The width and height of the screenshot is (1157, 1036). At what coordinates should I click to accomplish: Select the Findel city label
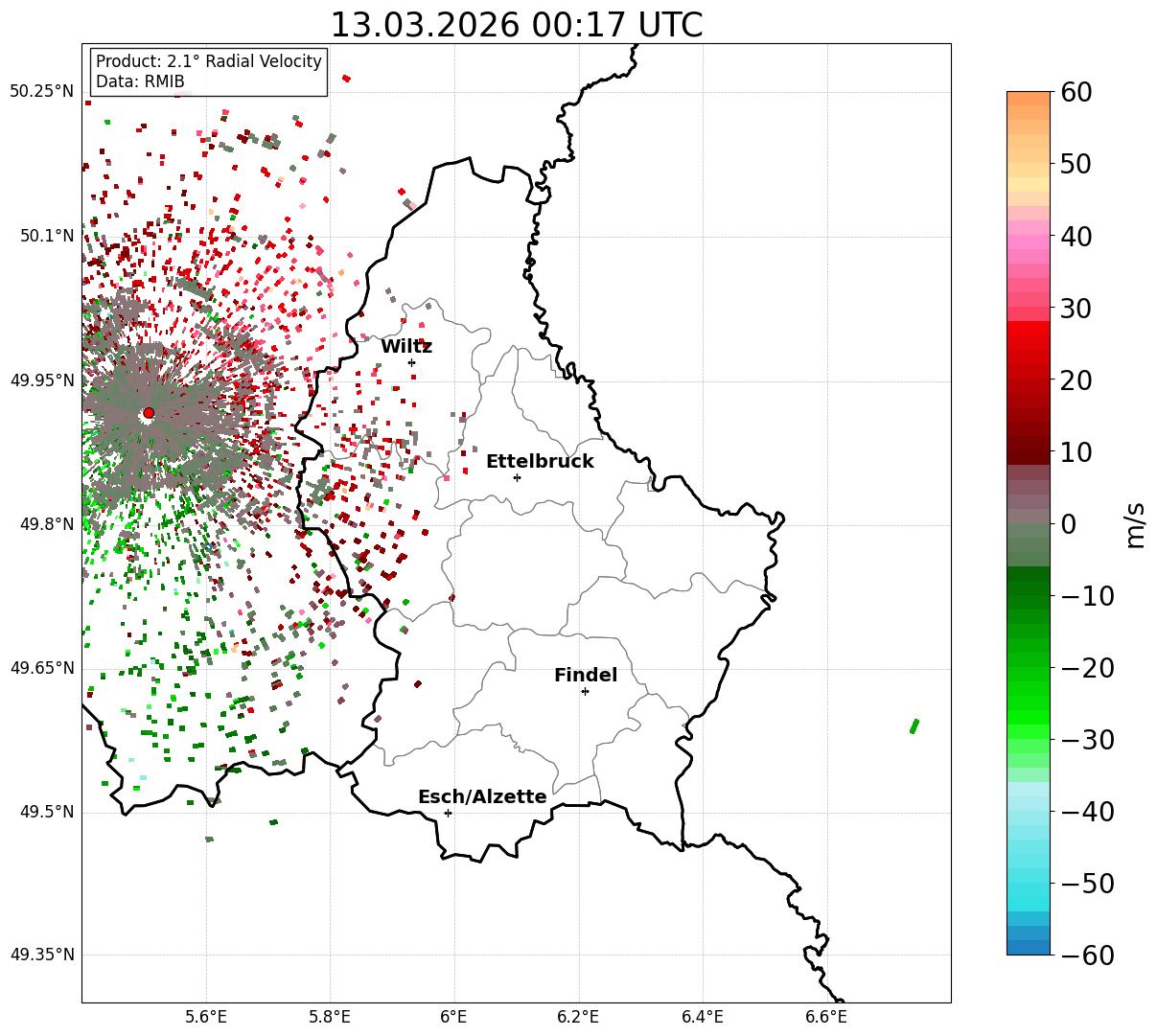(x=586, y=676)
